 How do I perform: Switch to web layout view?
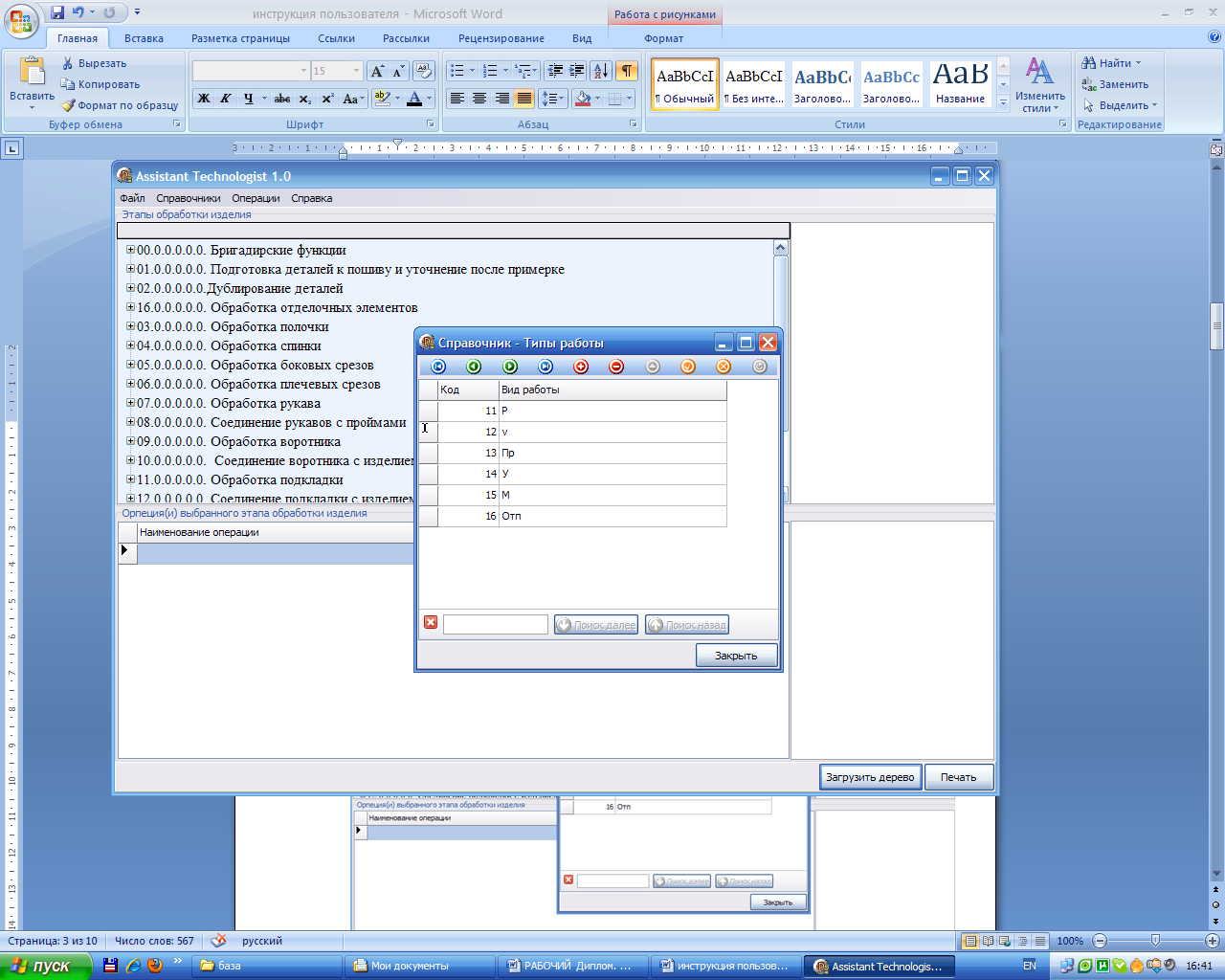[1005, 941]
